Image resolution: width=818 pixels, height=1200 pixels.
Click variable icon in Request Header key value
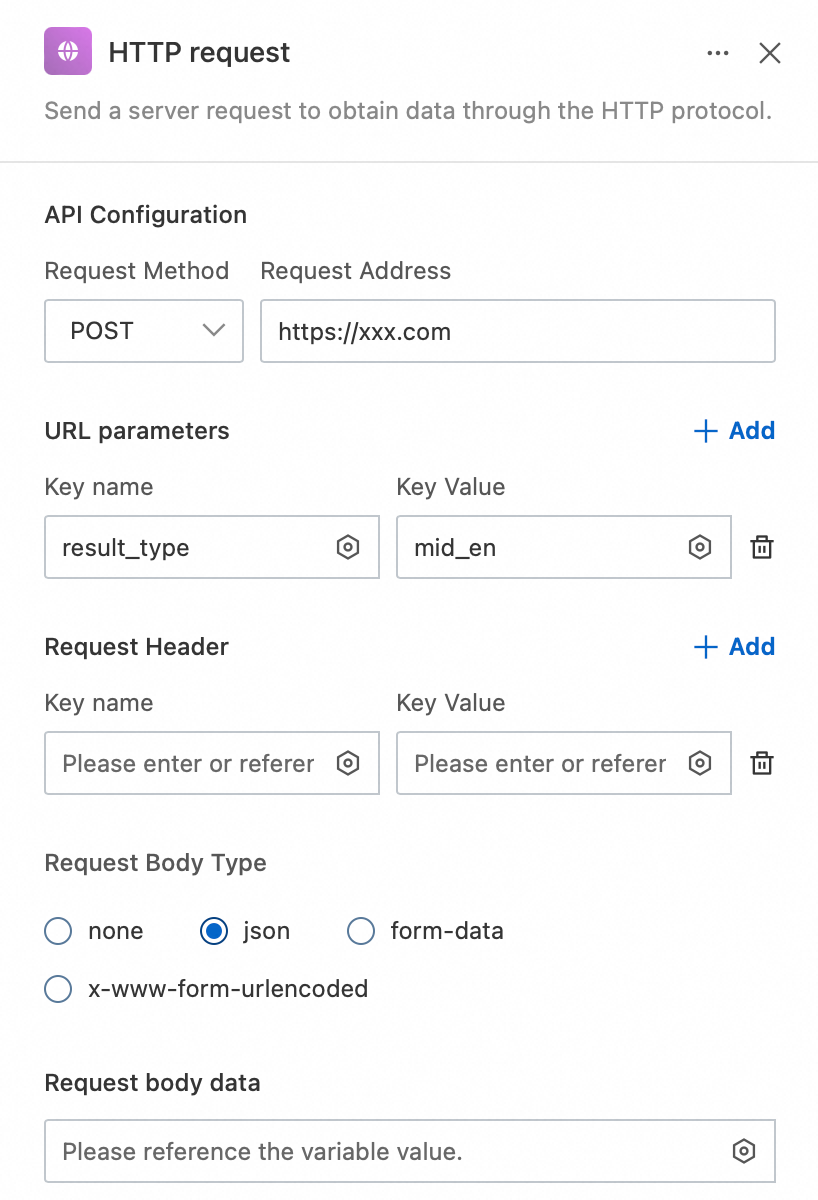coord(700,763)
